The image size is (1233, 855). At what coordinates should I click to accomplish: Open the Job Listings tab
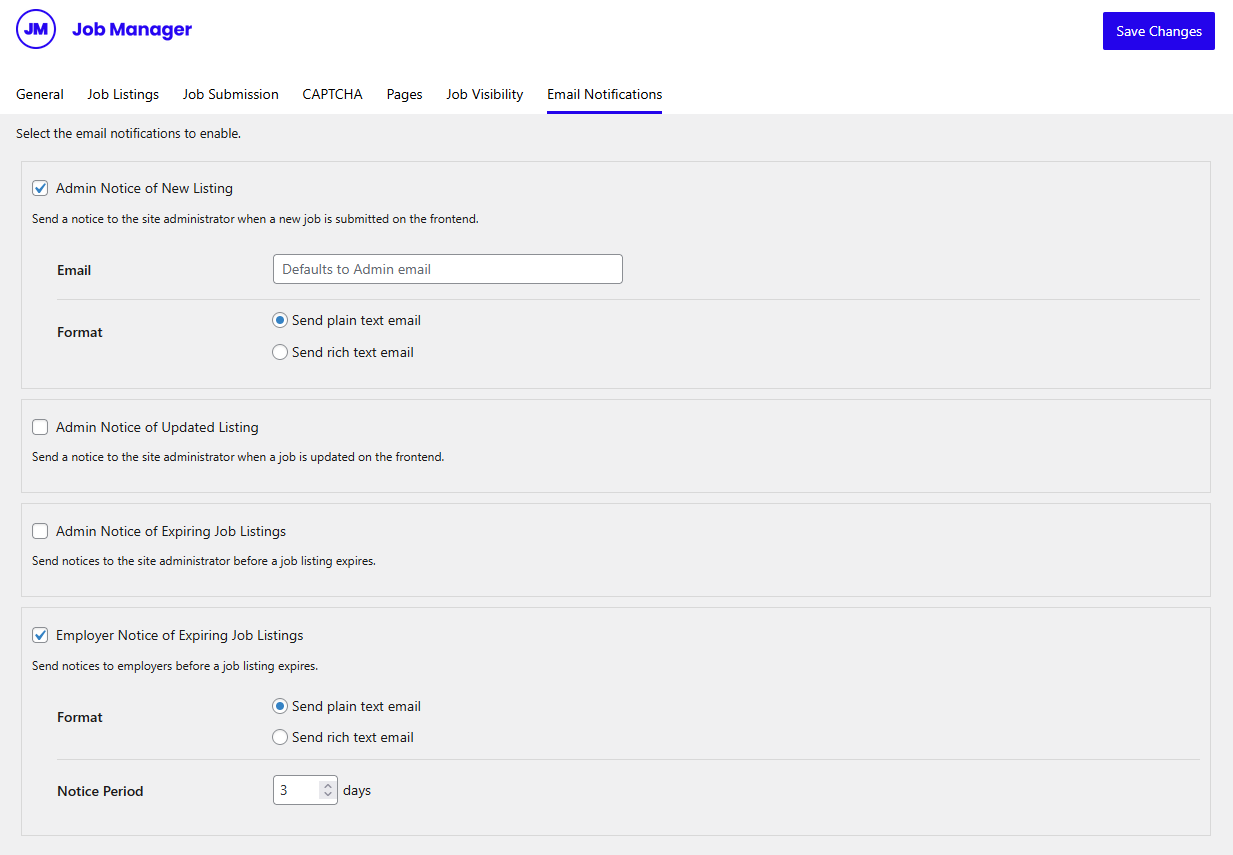coord(123,94)
